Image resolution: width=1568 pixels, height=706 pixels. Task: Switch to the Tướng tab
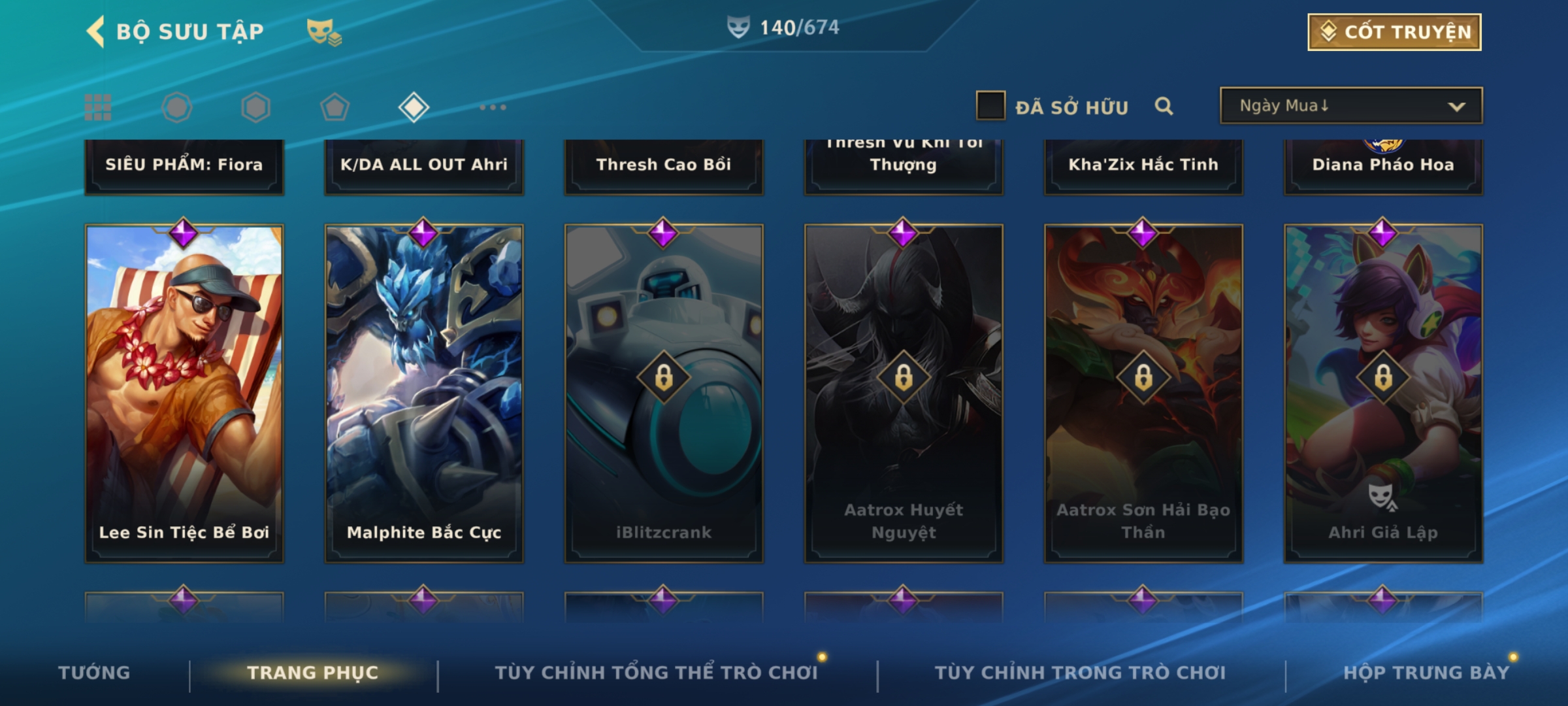click(94, 672)
